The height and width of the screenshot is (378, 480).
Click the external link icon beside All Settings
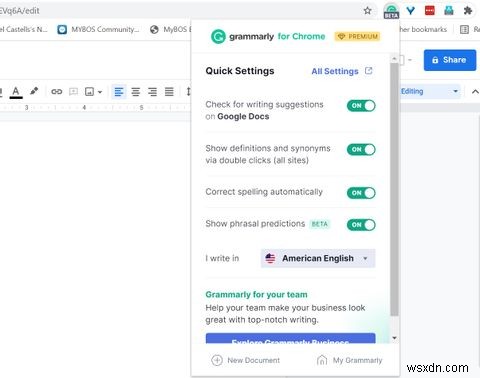click(368, 71)
